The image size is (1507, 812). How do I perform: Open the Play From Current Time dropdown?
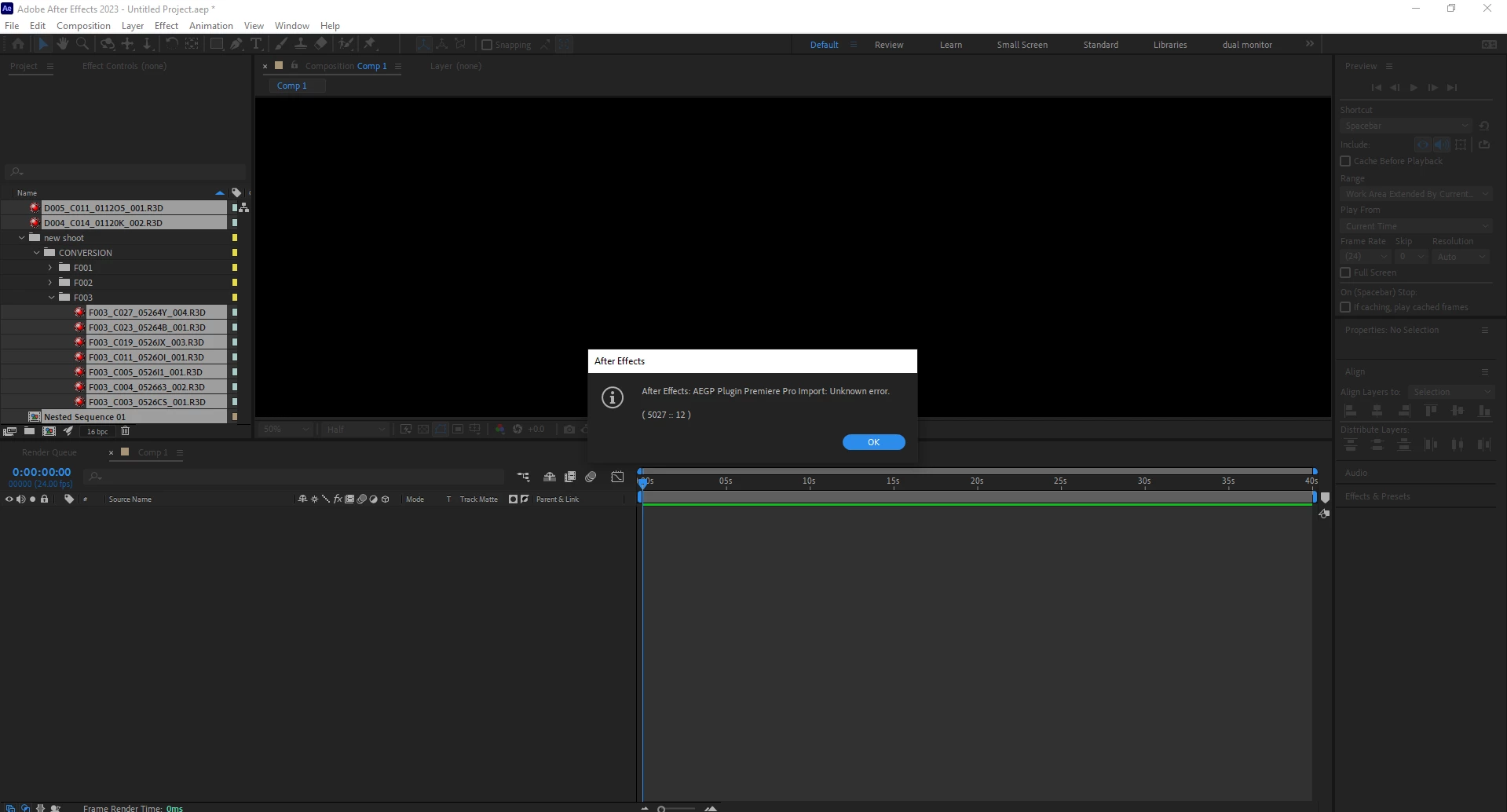[1416, 226]
